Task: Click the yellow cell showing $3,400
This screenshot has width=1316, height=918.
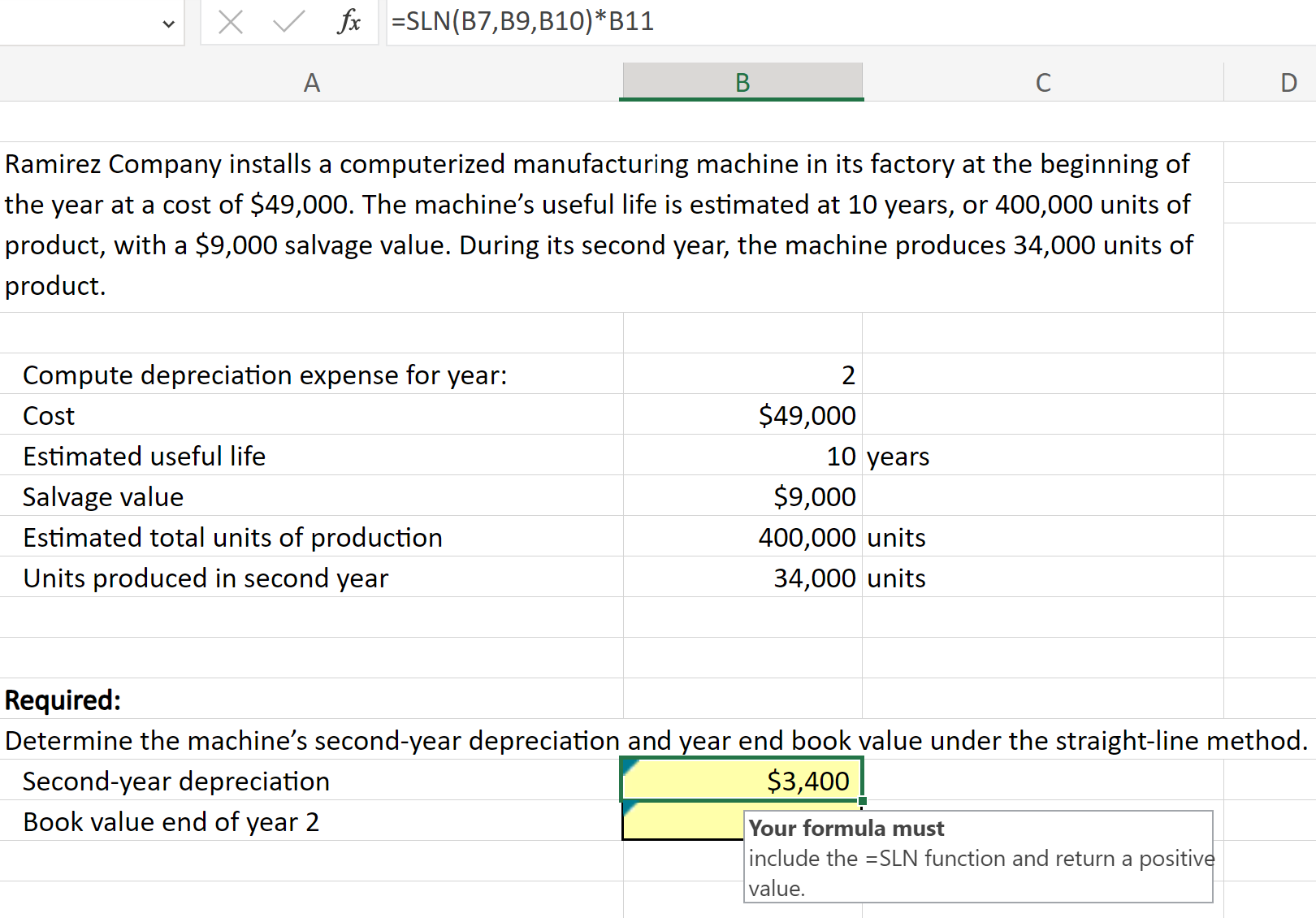Action: pos(741,781)
